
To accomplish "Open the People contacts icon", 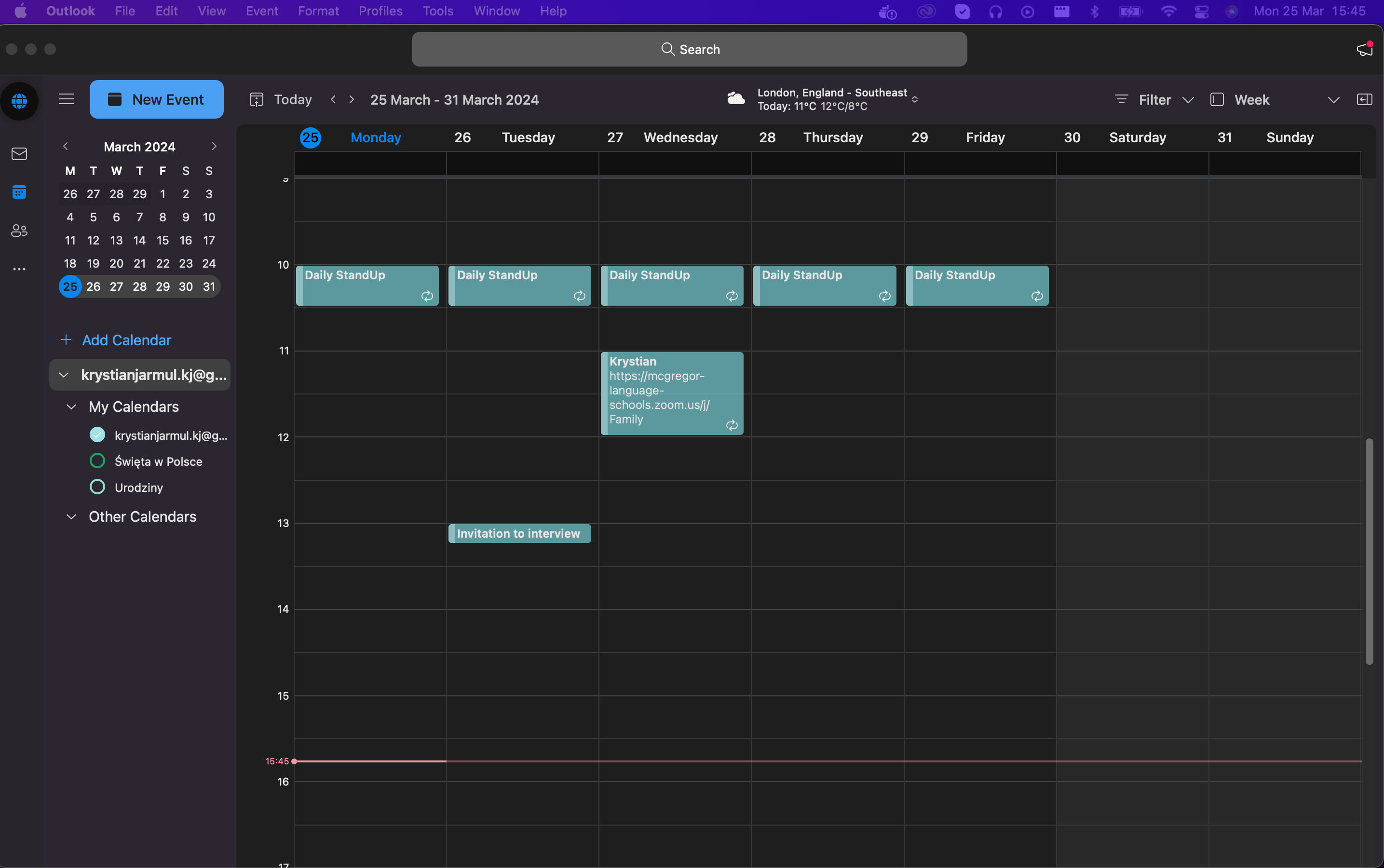I will [19, 231].
